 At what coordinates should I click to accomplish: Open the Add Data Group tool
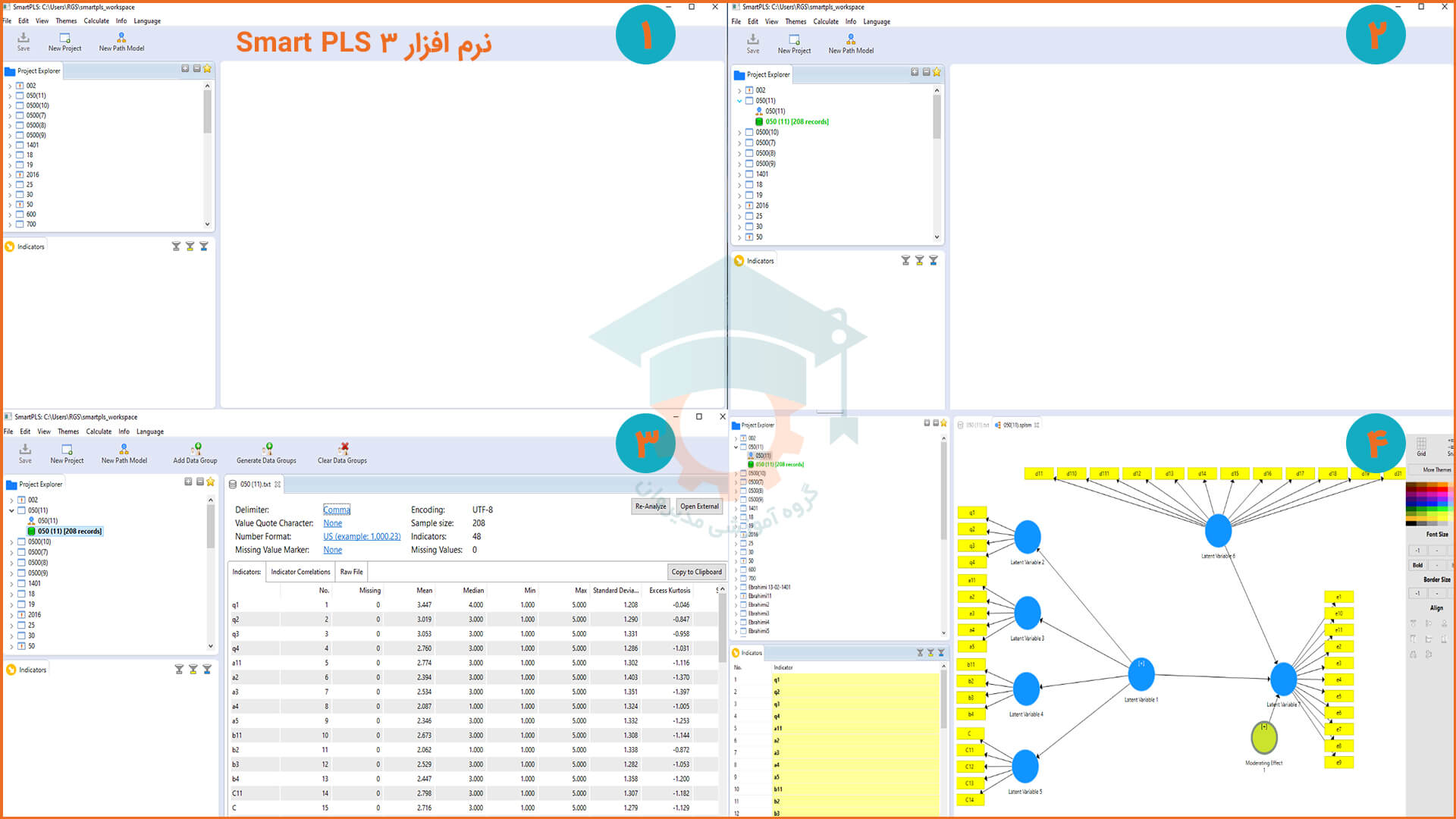[x=195, y=451]
